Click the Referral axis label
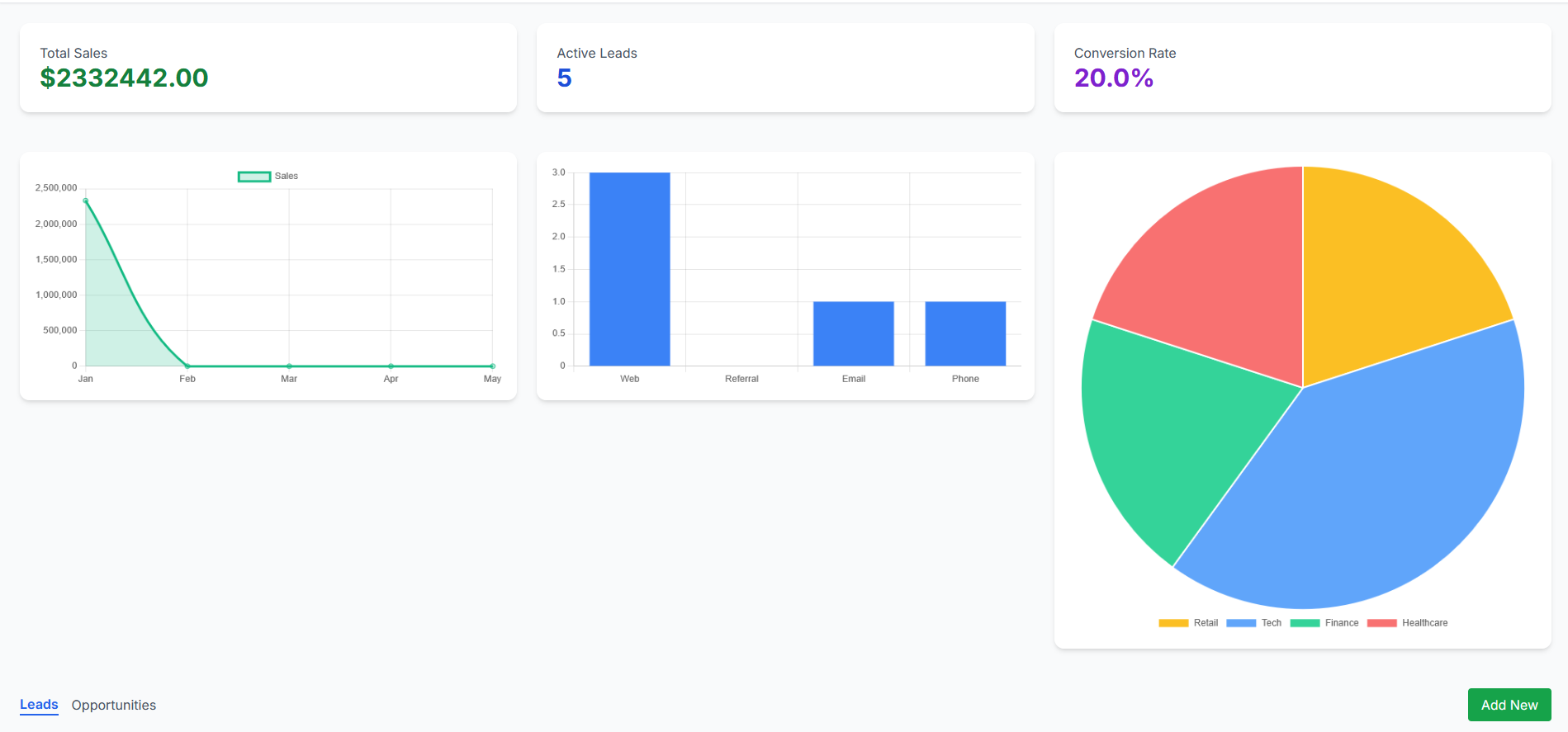This screenshot has height=732, width=1568. 741,379
